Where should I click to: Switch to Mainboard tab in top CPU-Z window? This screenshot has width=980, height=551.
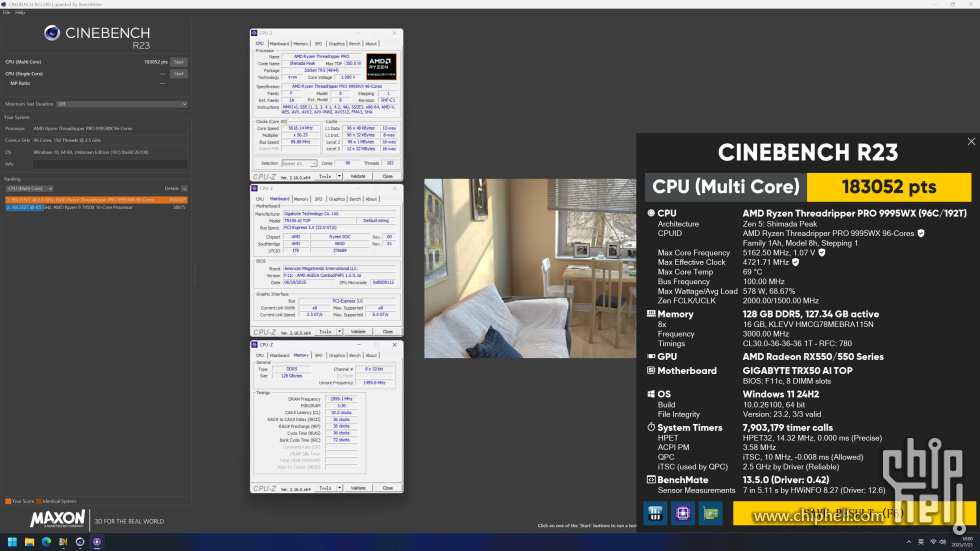coord(279,44)
